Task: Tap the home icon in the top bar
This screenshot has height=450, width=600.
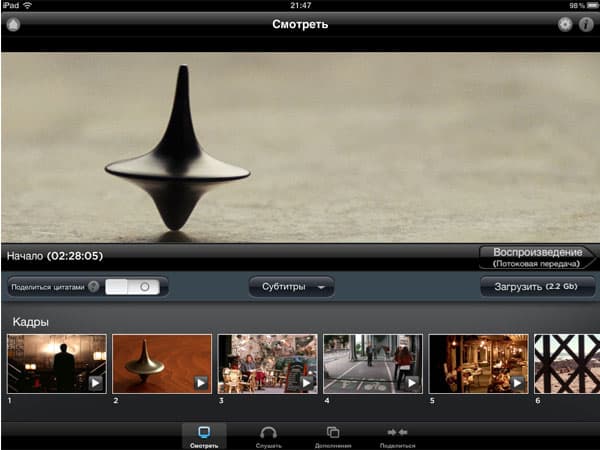Action: tap(13, 24)
